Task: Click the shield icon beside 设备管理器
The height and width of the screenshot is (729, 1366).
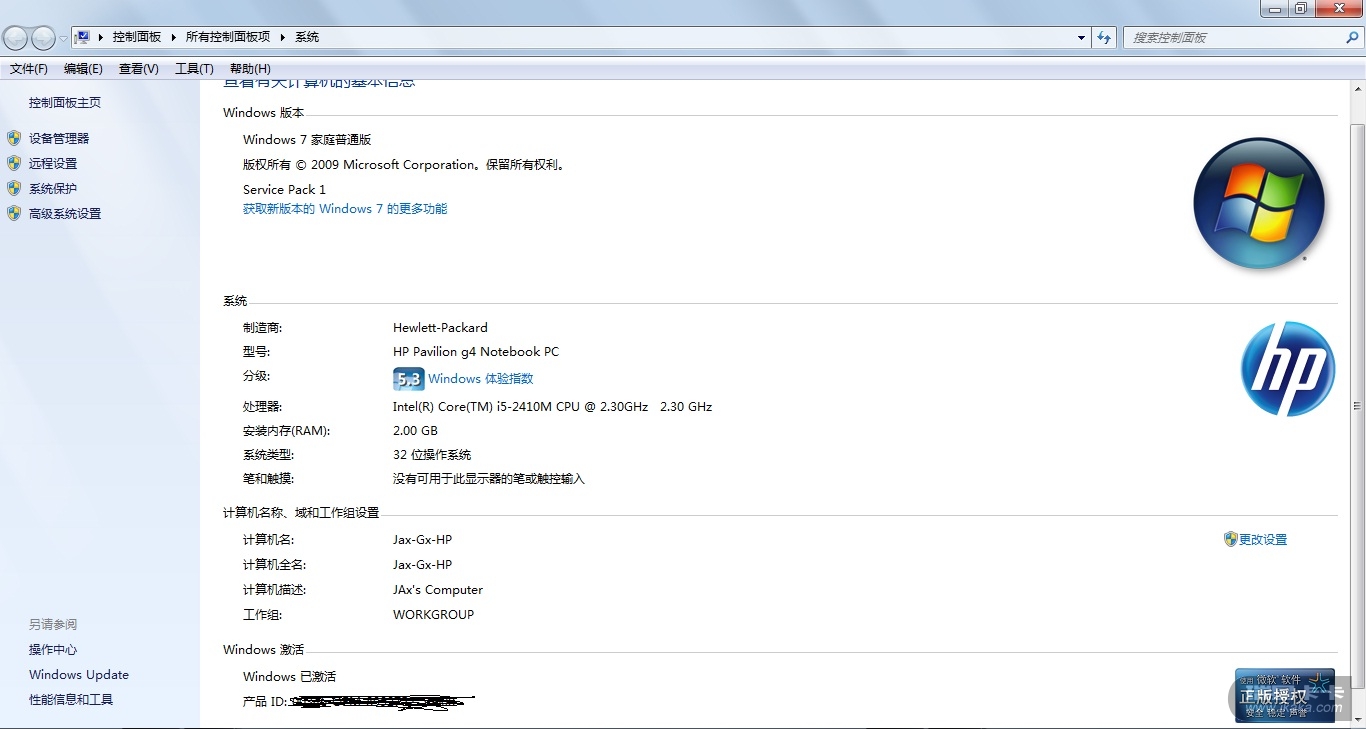Action: (14, 138)
